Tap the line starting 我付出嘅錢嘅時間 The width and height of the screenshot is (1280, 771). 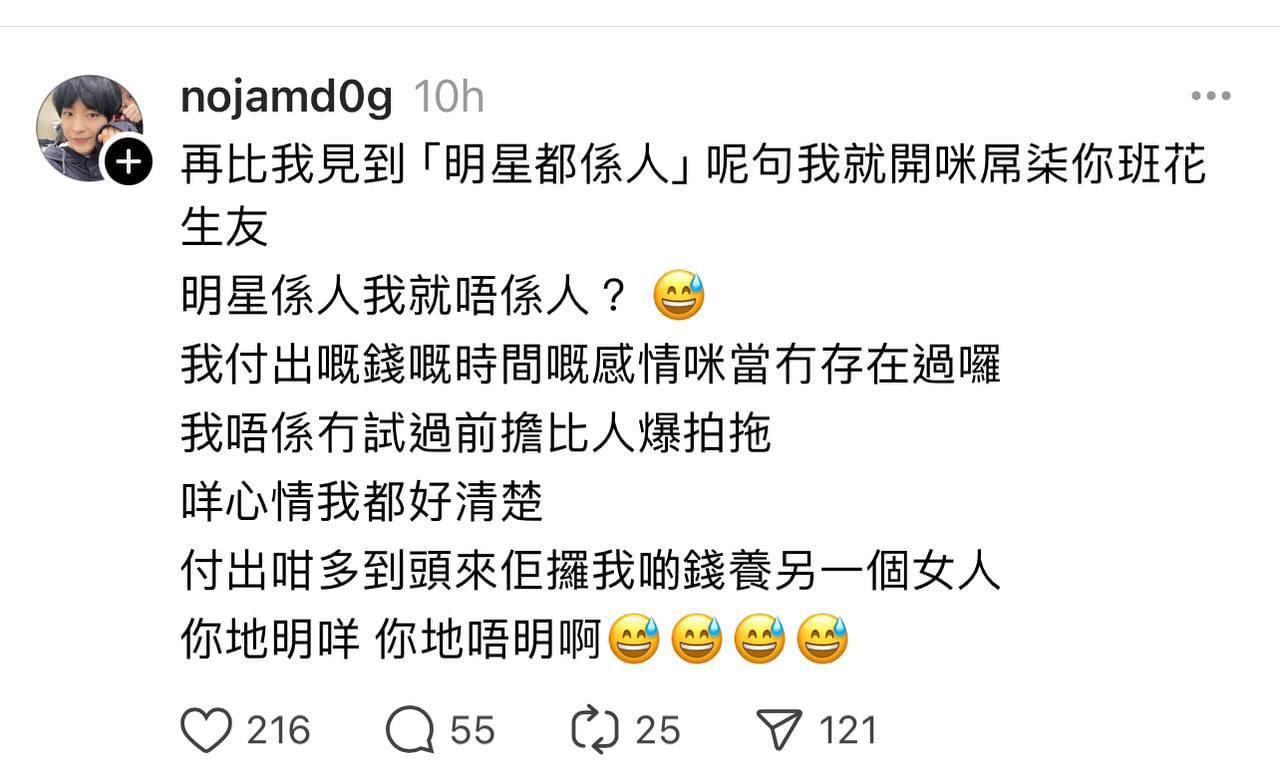pos(591,366)
